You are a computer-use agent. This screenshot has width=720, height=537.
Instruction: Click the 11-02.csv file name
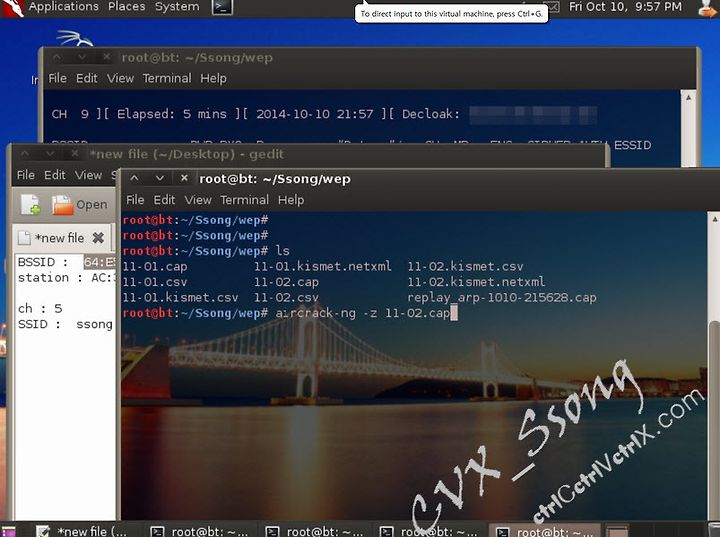[x=286, y=298]
